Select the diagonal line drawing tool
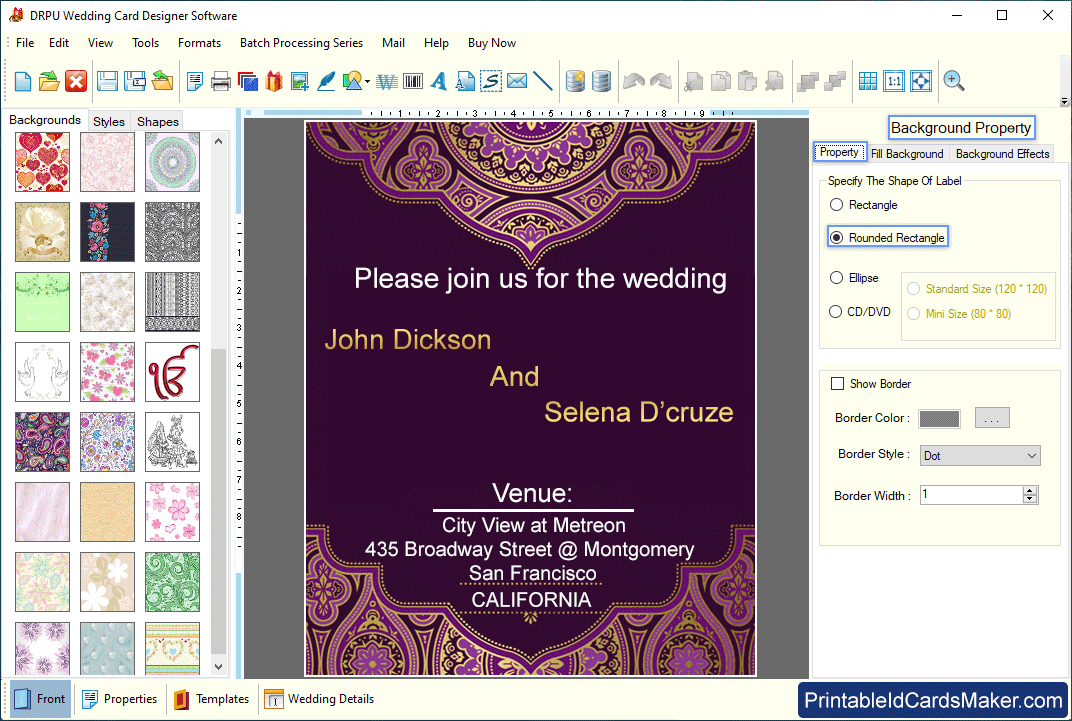This screenshot has height=721, width=1072. 543,81
